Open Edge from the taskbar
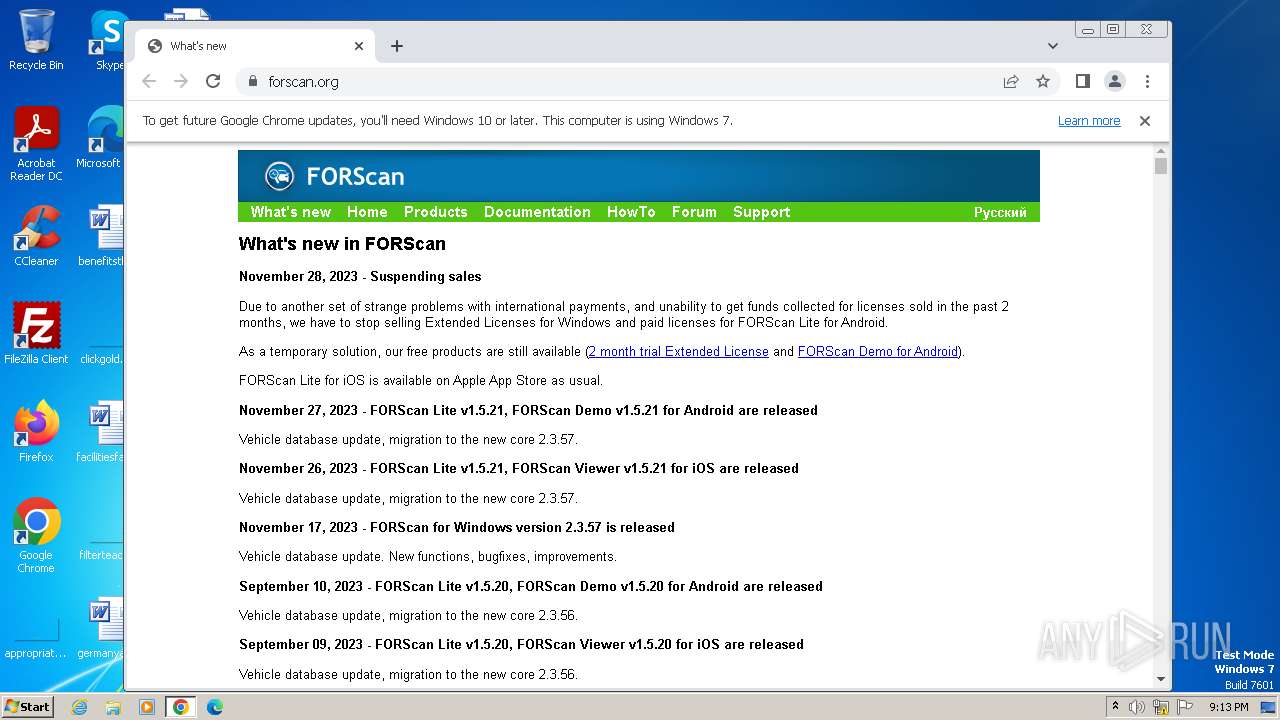The image size is (1280, 720). (x=214, y=707)
